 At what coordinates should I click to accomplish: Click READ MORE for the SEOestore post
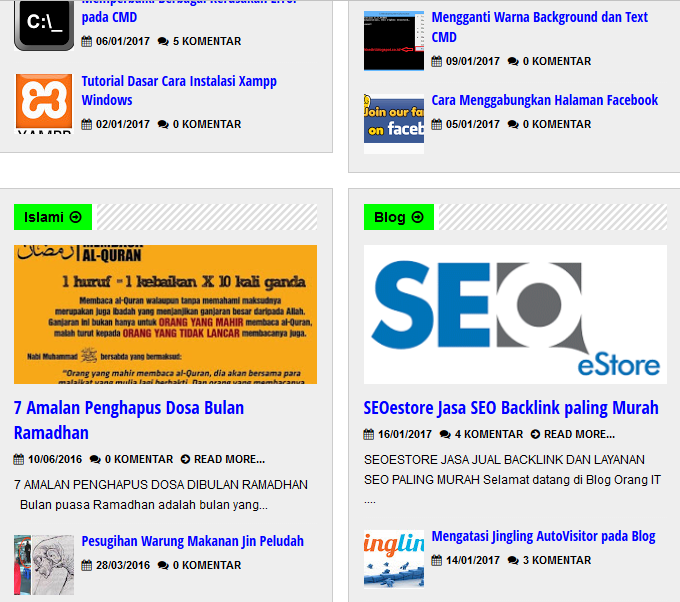point(579,434)
